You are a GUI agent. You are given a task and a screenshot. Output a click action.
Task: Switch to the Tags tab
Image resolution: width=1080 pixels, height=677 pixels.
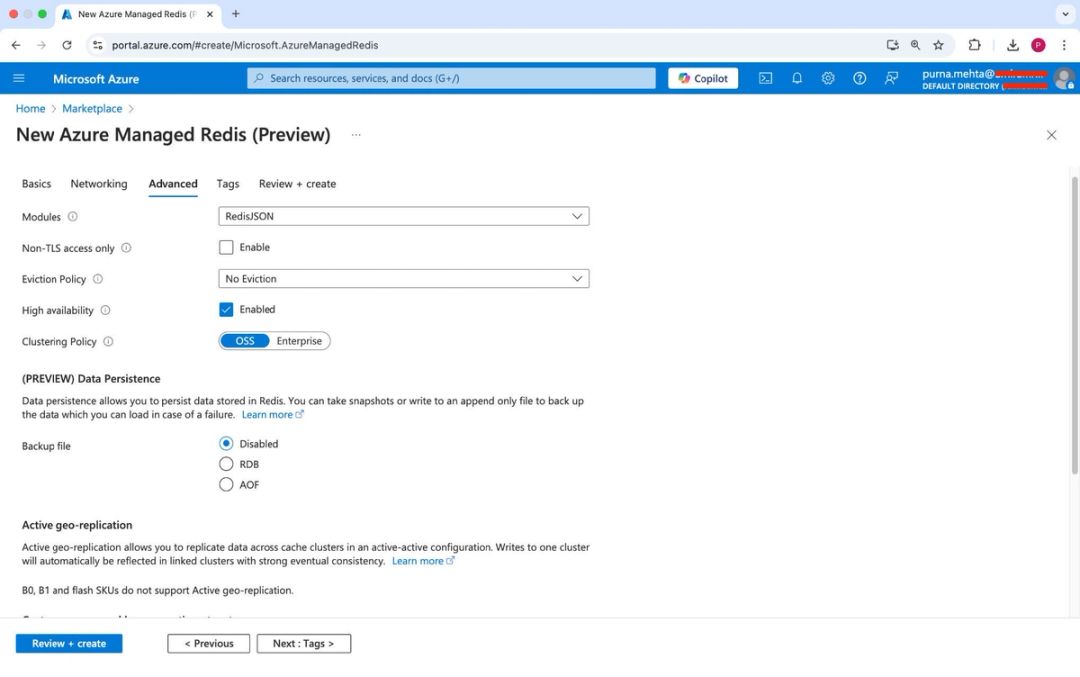[227, 184]
